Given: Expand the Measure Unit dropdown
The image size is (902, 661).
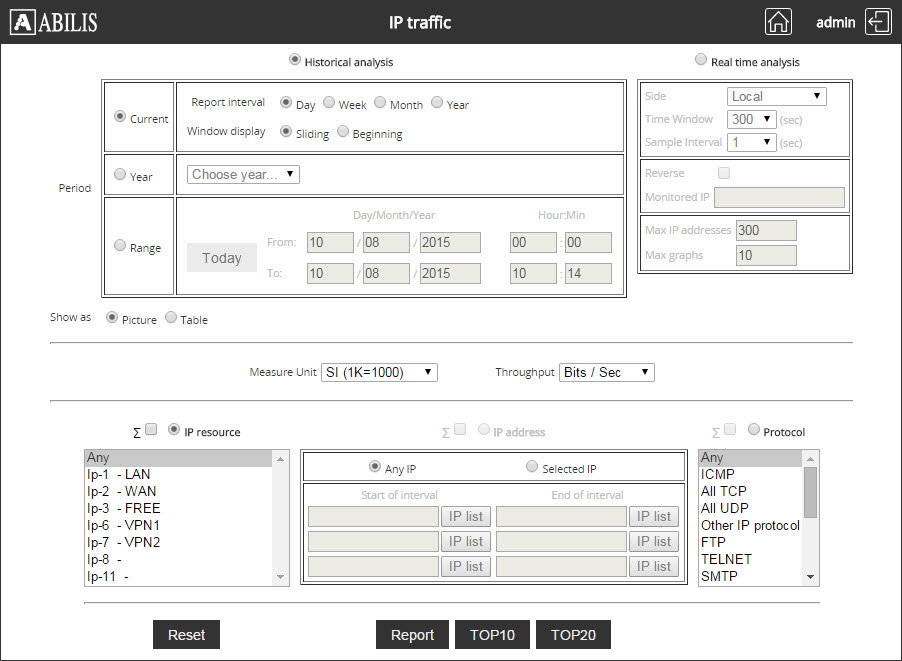Looking at the screenshot, I should [379, 372].
